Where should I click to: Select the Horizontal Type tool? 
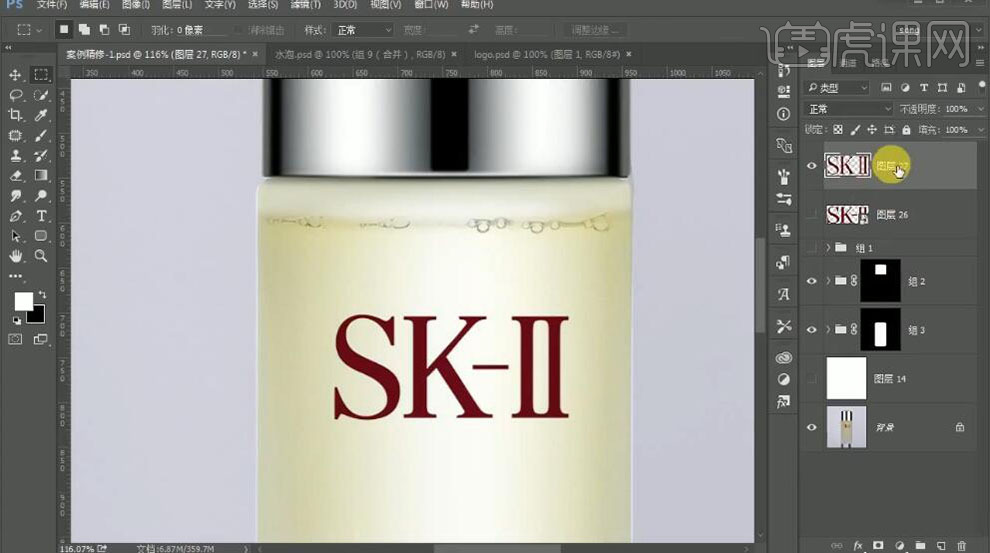click(41, 217)
